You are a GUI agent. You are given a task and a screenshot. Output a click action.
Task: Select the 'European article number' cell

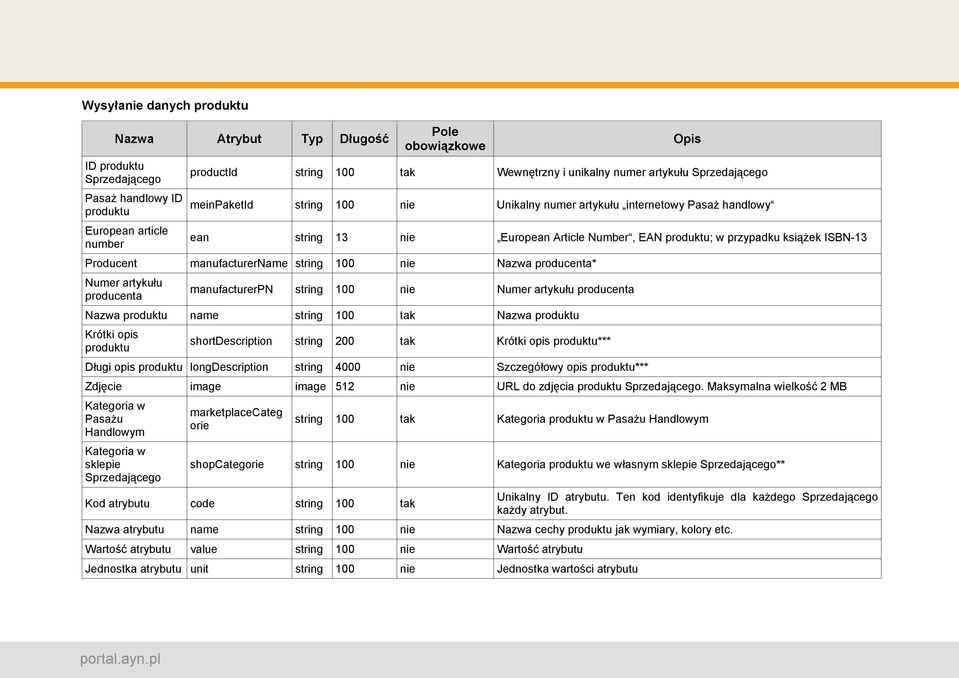pos(134,237)
